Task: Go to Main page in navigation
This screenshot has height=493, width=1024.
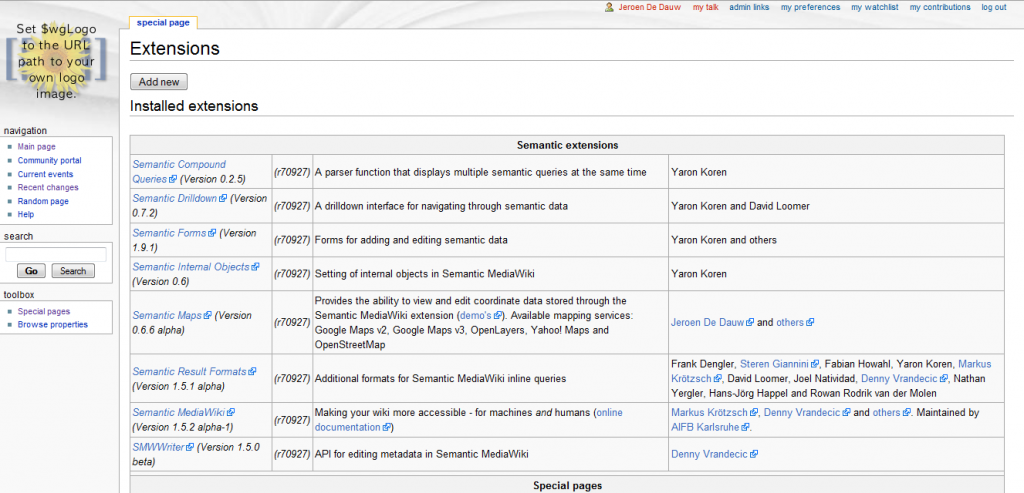Action: coord(37,147)
